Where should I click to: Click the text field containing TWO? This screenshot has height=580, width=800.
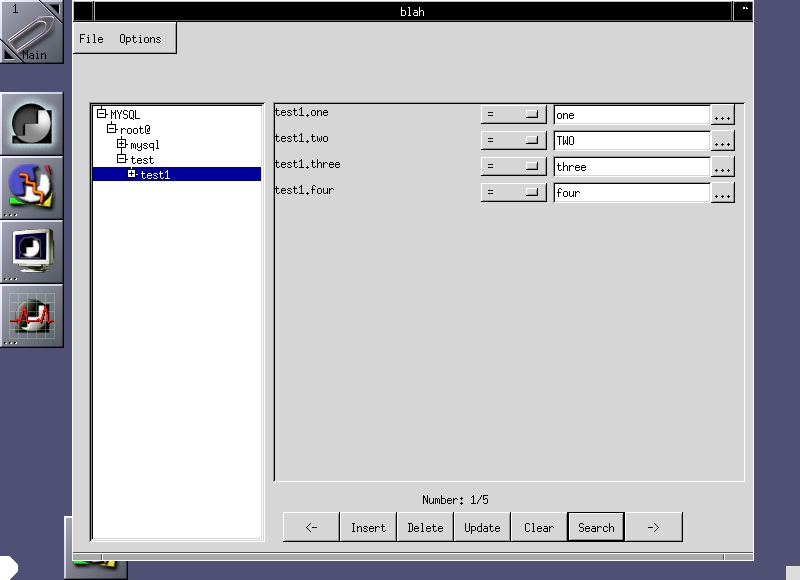[x=631, y=141]
